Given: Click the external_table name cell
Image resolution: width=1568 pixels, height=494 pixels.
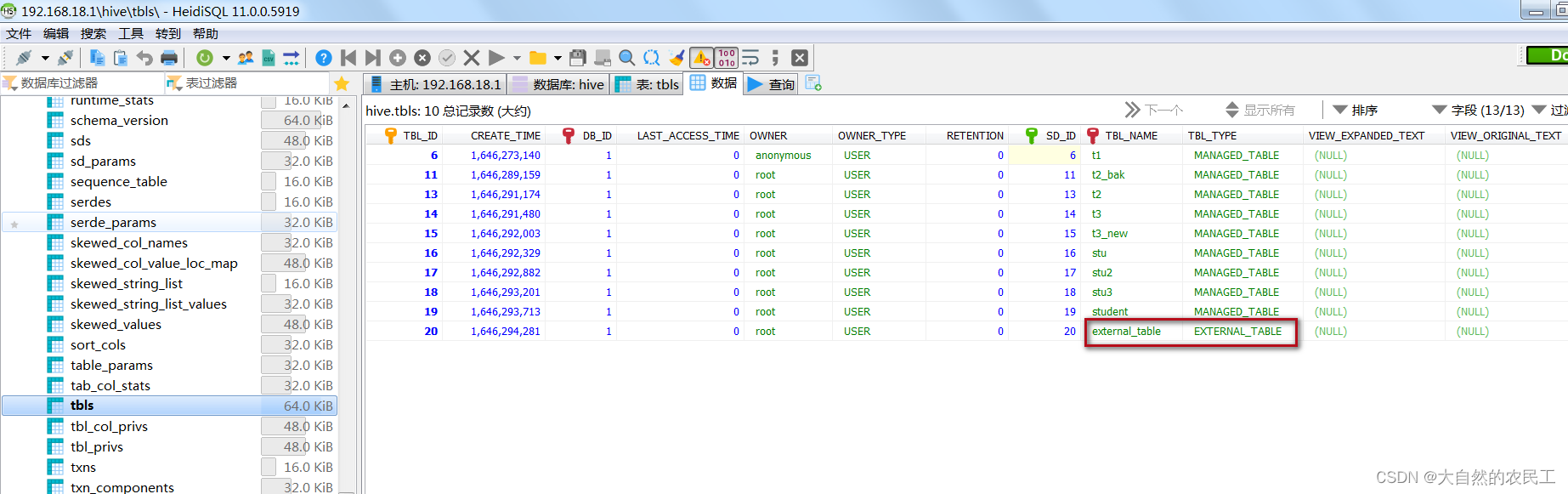Looking at the screenshot, I should pos(1133,332).
